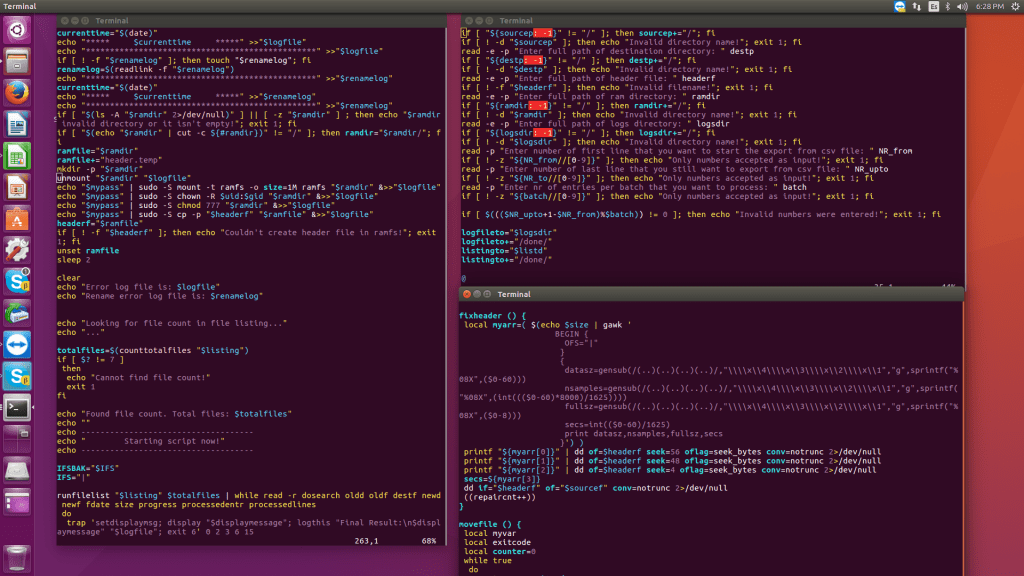Screen dimensions: 1024x576
Task: Open the Es keyboard layout indicator
Action: 933,7
